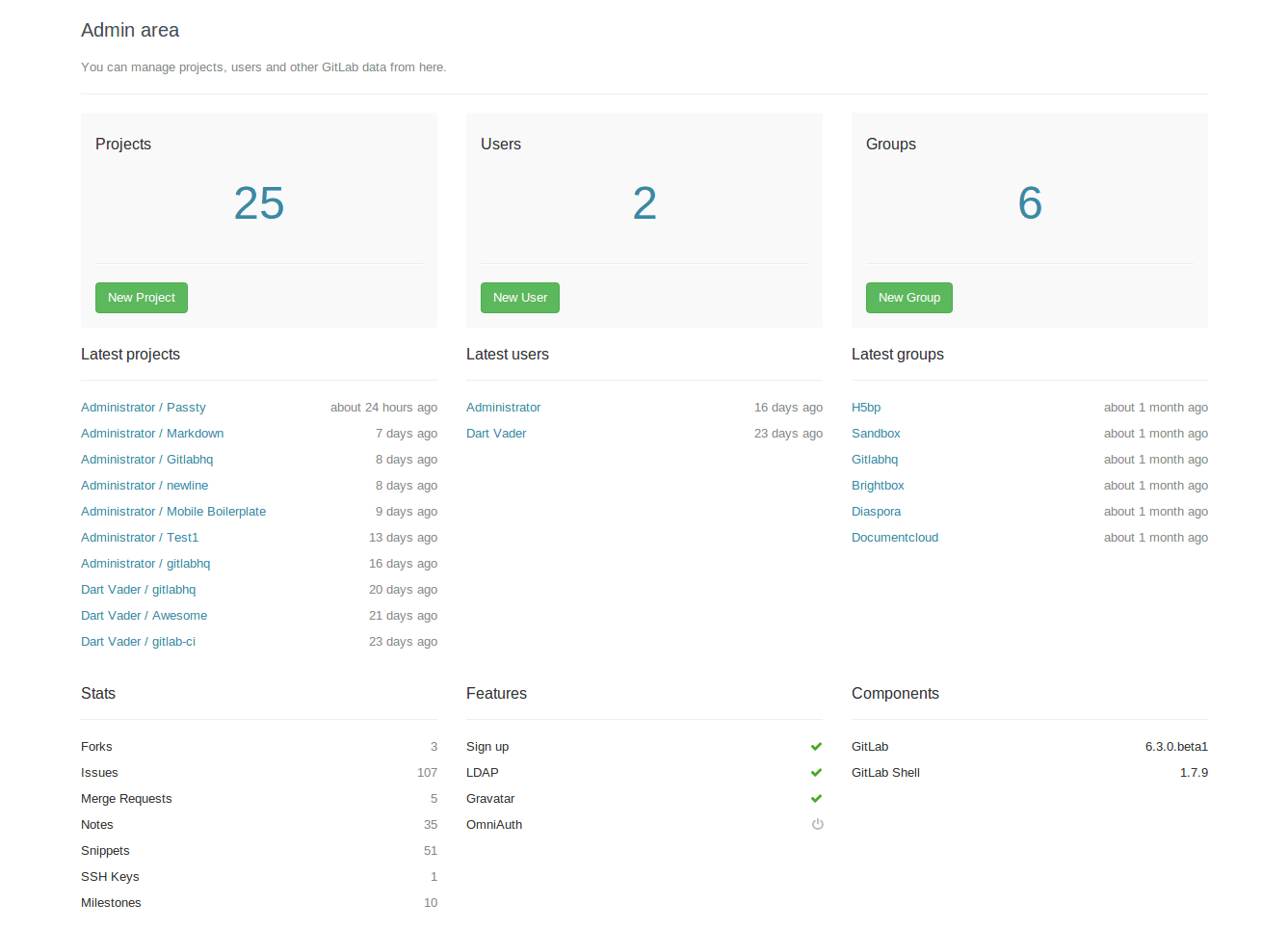The image size is (1288, 930).
Task: View the Dart Vader user profile
Action: coord(496,434)
